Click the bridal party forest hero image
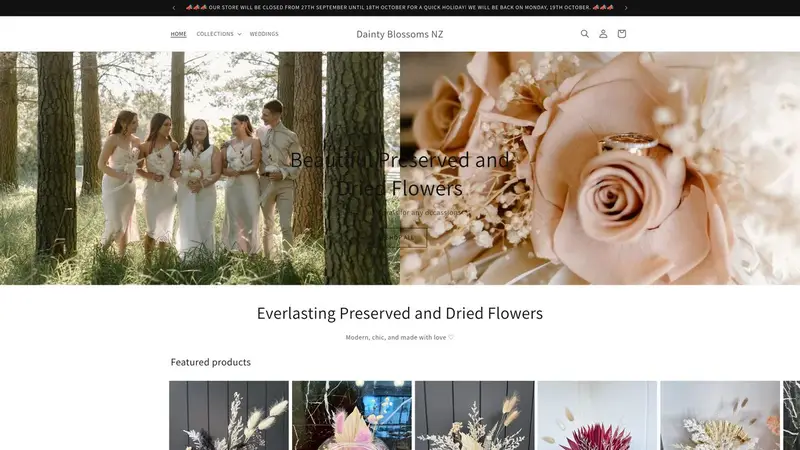This screenshot has width=800, height=450. tap(199, 168)
